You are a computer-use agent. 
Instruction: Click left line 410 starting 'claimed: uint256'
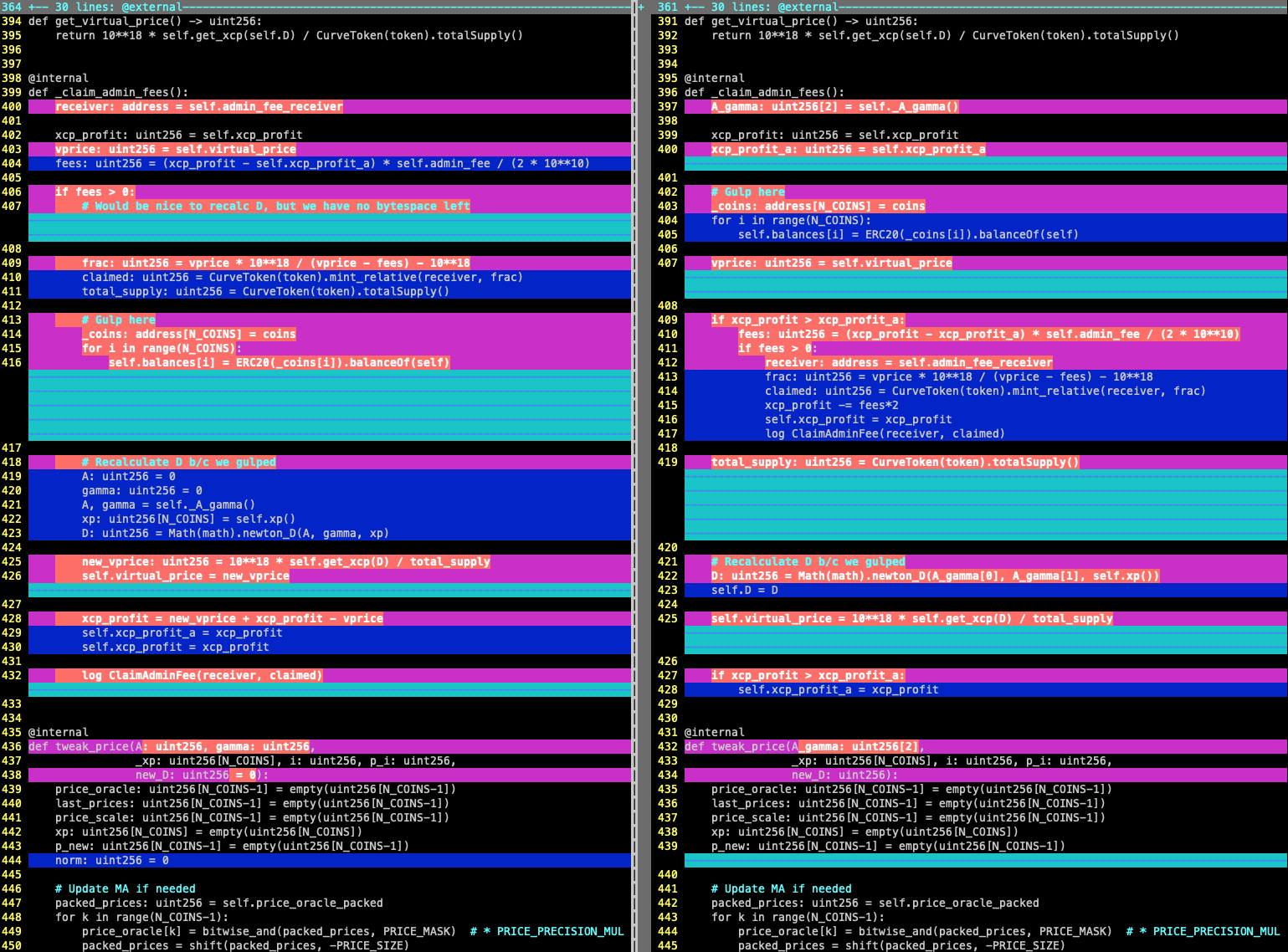(302, 277)
